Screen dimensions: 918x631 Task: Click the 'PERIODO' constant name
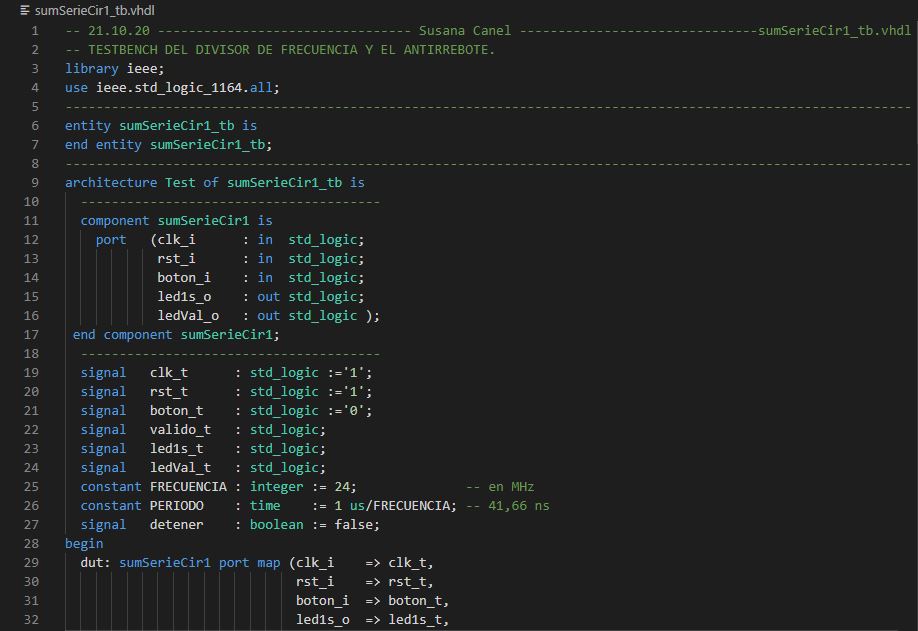click(176, 506)
